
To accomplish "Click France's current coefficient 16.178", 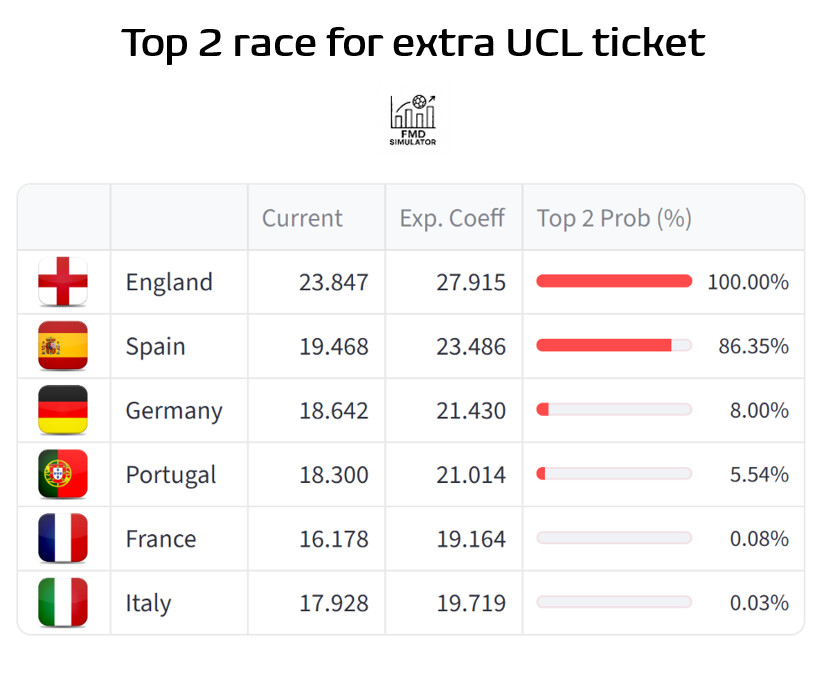I will (334, 539).
